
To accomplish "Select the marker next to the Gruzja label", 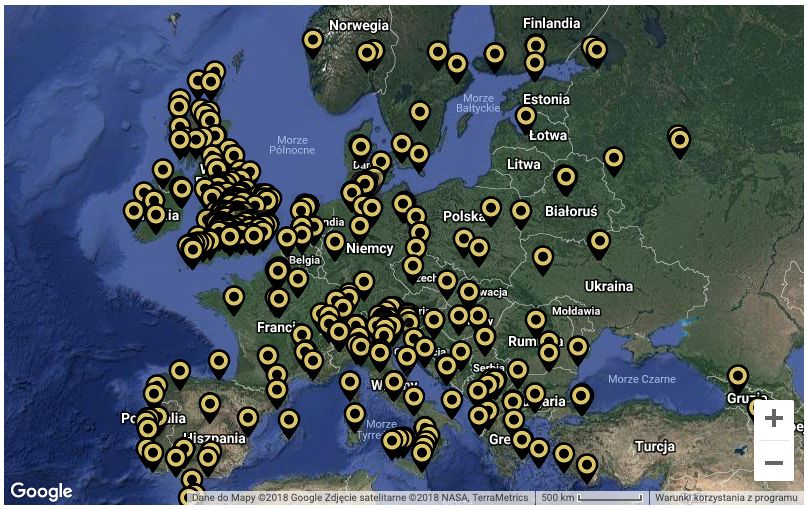I will pyautogui.click(x=738, y=379).
